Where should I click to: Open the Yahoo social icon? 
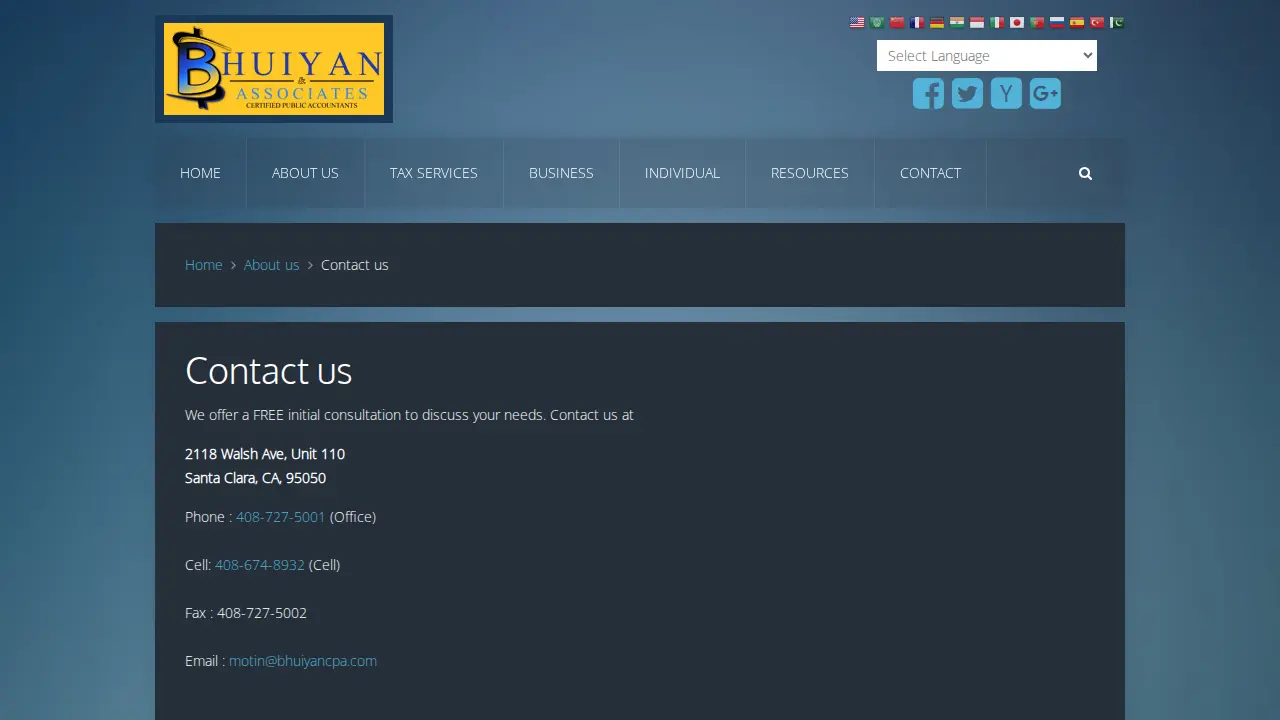coord(1006,94)
